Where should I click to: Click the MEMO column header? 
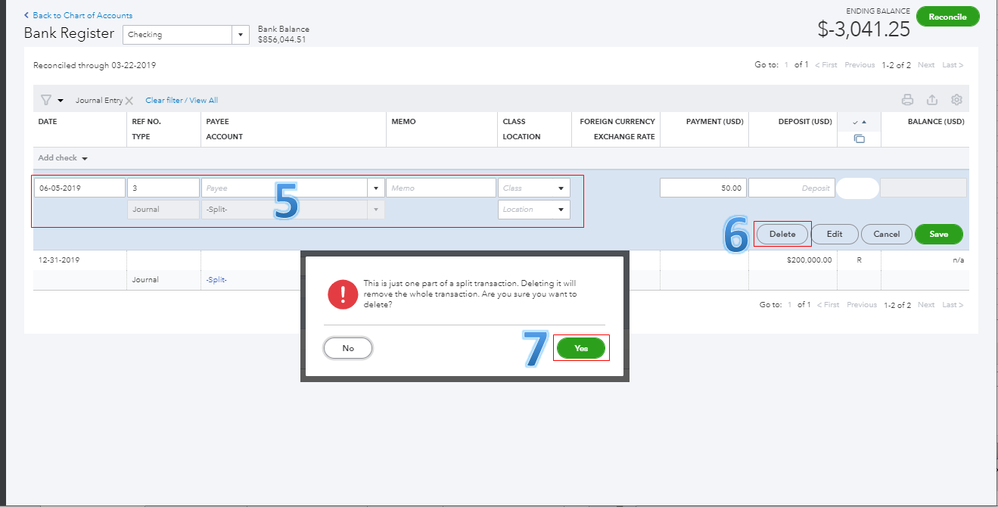tap(404, 122)
